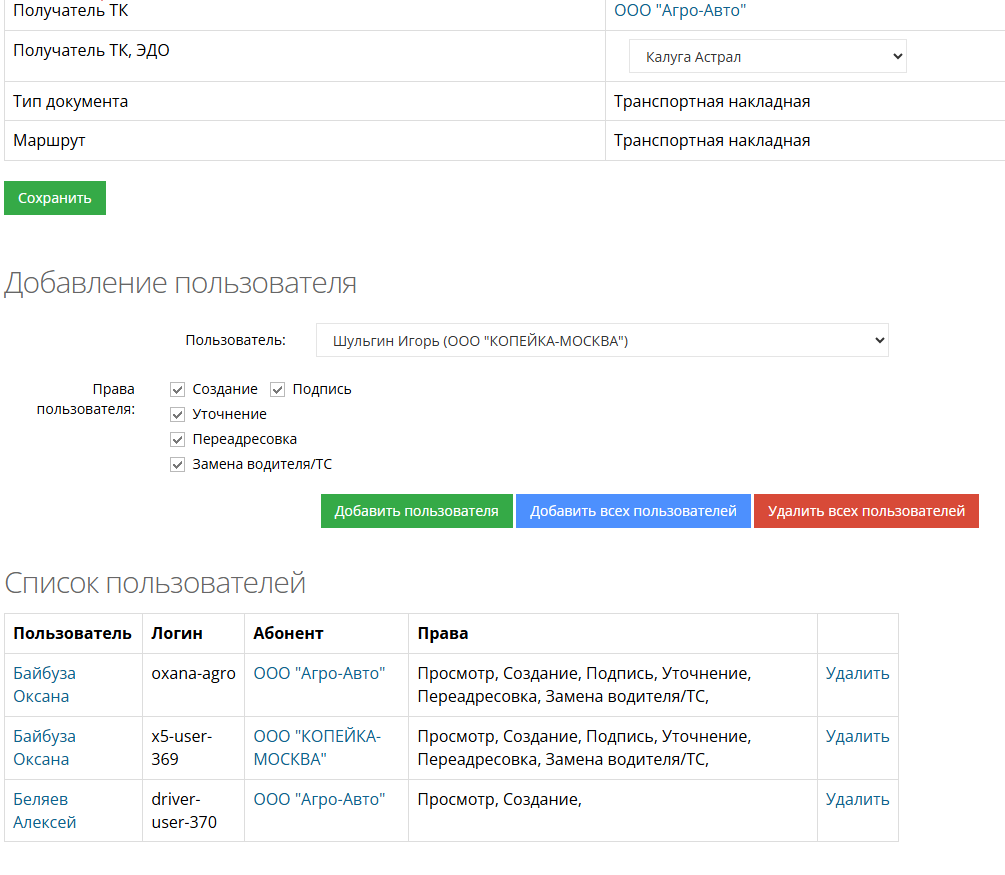Uncheck the Подпись permission checkbox

coord(278,389)
